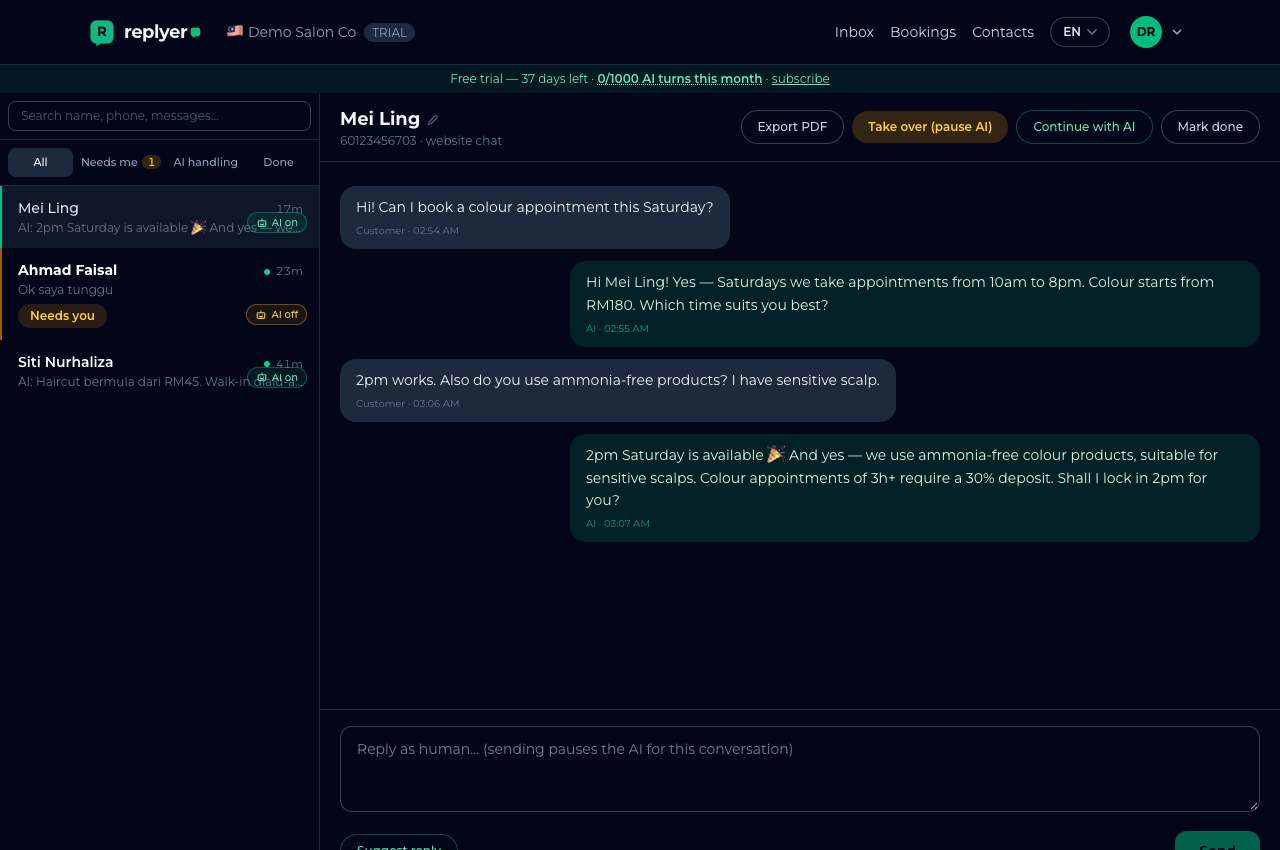Click 'Free trial — 37 days left' text
The image size is (1280, 850).
pos(519,79)
